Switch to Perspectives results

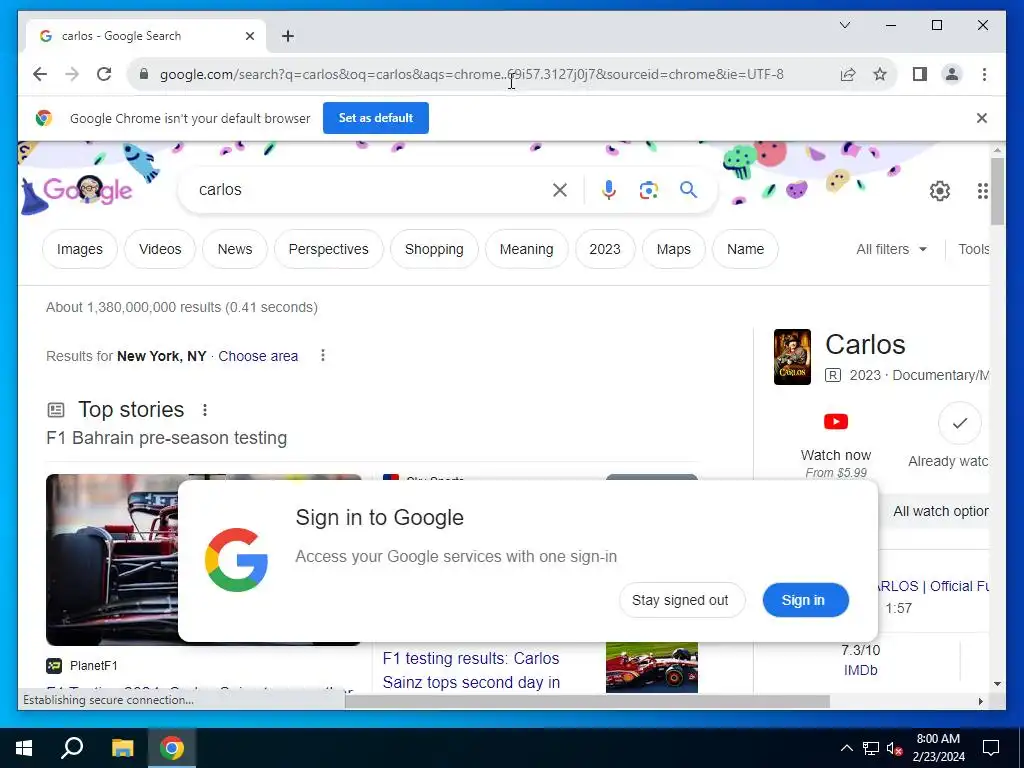pyautogui.click(x=328, y=249)
